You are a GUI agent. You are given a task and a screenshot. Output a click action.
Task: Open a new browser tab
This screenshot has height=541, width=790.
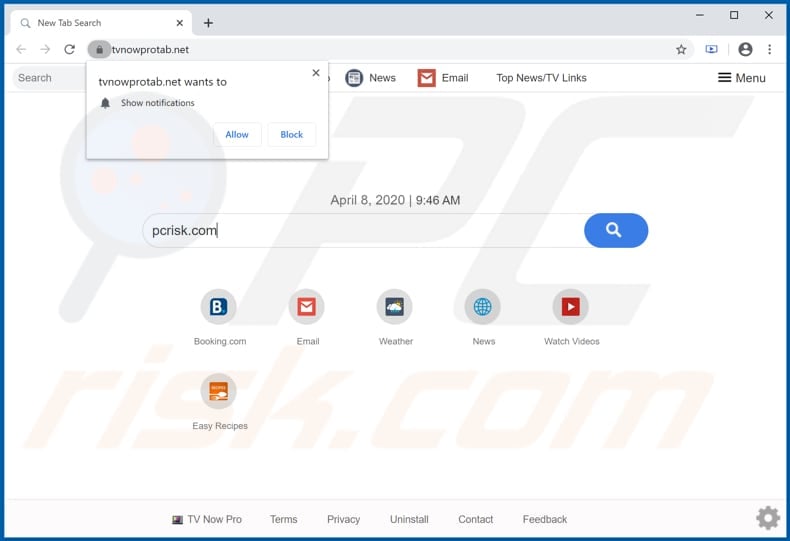(208, 23)
